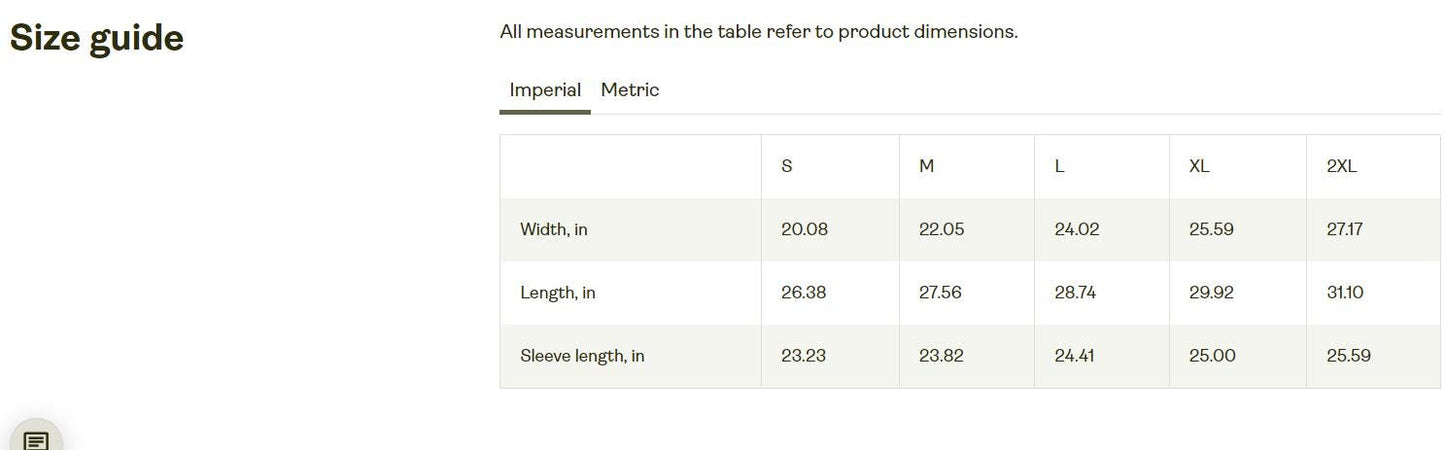1445x450 pixels.
Task: Click the M size column header
Action: tap(927, 167)
